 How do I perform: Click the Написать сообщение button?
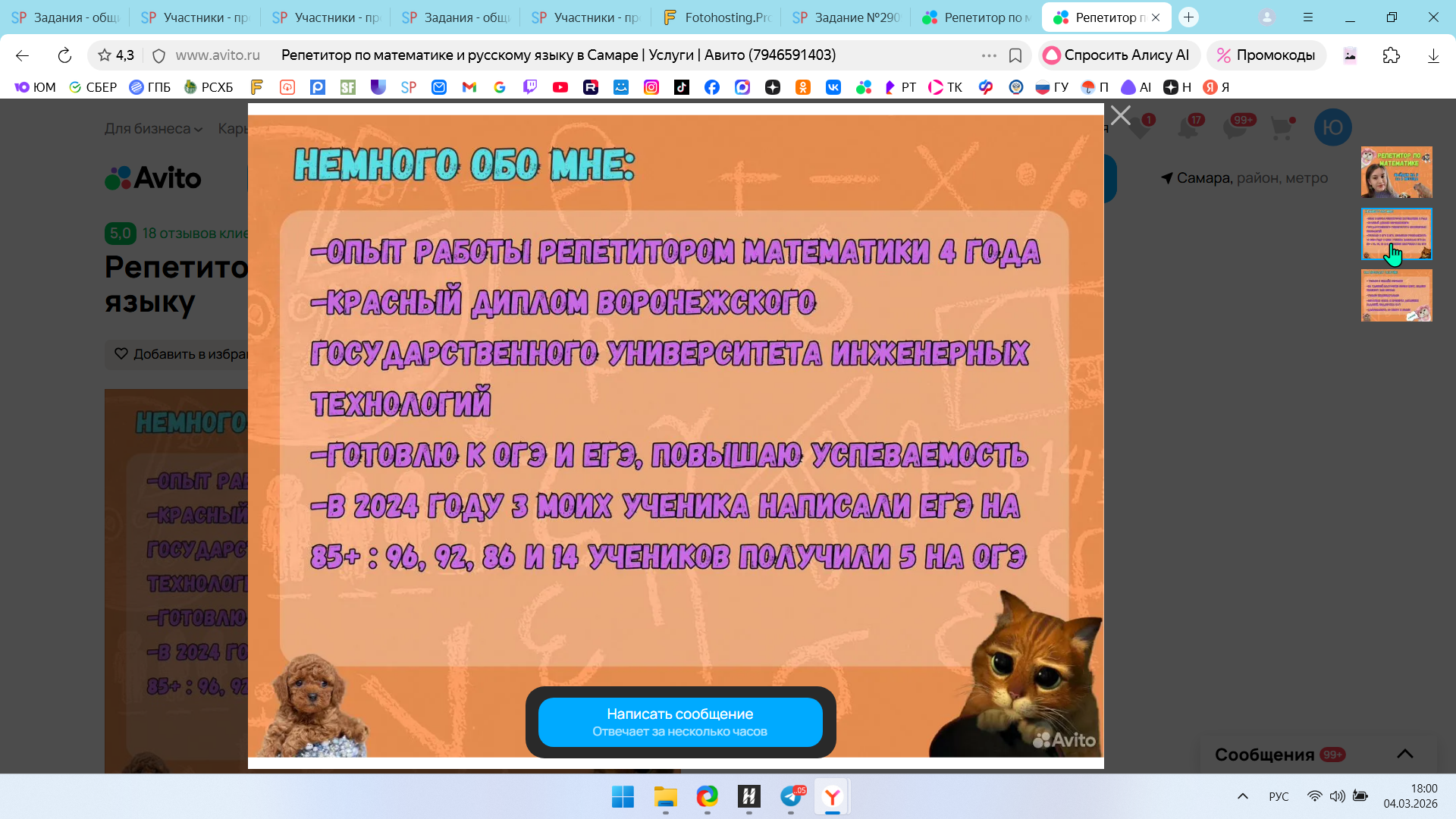(x=679, y=722)
